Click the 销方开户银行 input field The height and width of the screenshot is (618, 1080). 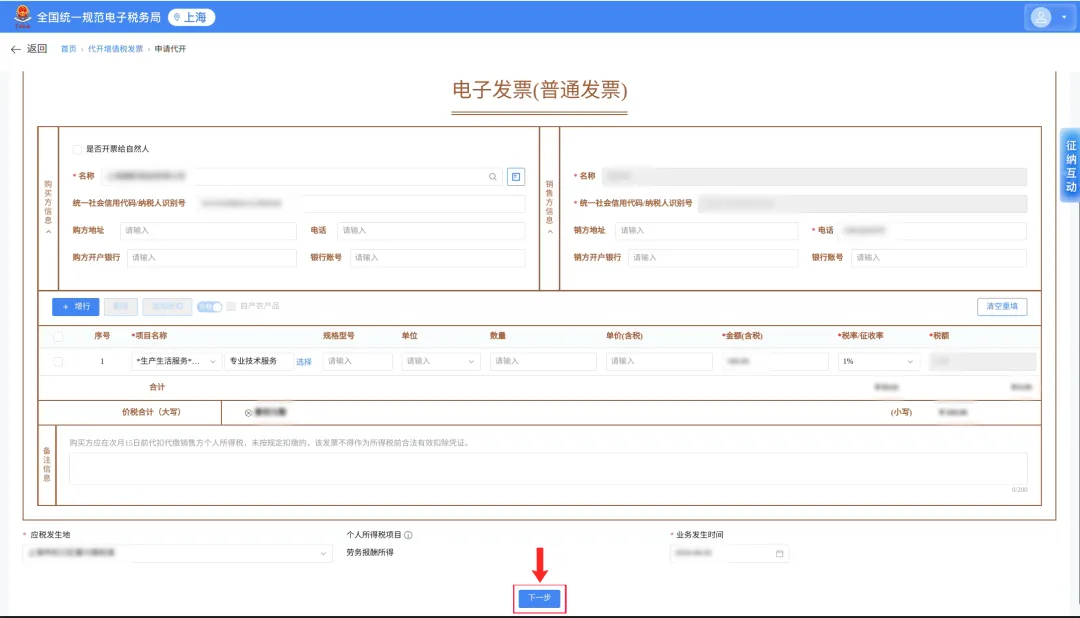point(713,257)
